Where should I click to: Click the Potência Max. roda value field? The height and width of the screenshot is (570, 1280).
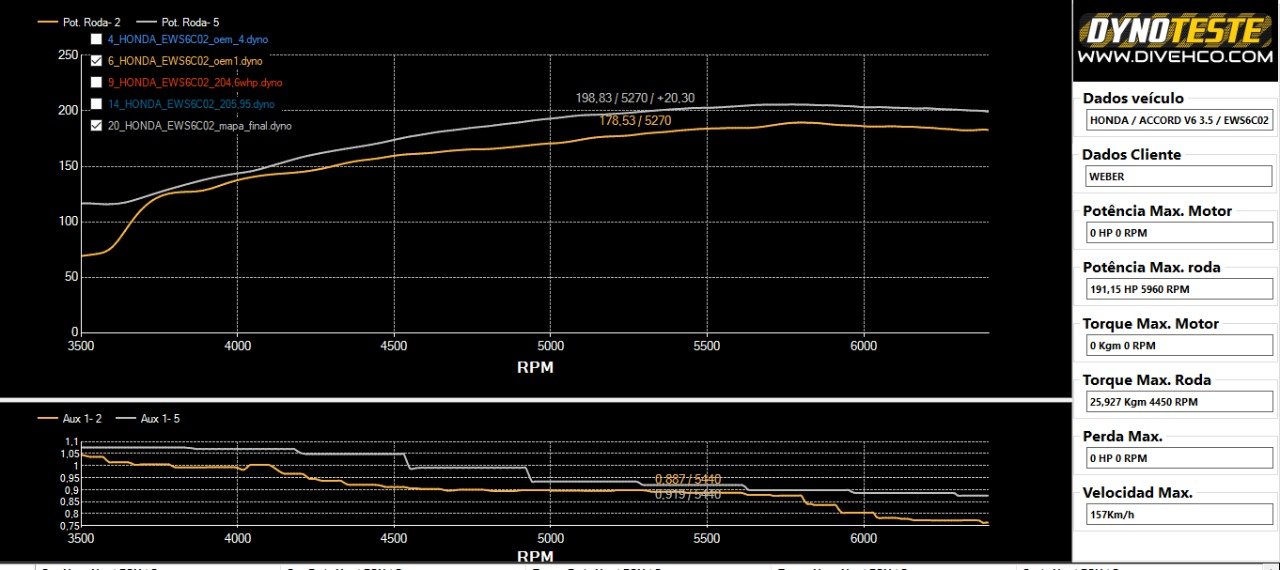(1178, 289)
